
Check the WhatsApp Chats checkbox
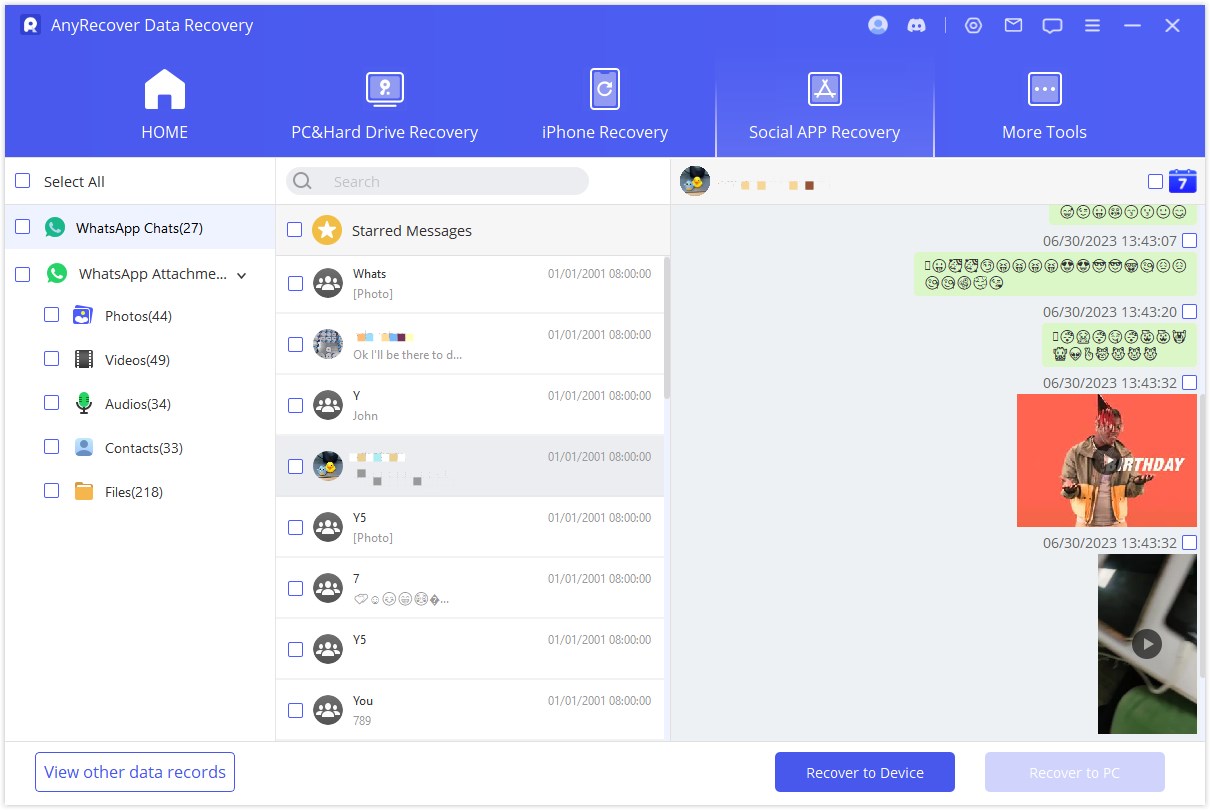[x=21, y=227]
